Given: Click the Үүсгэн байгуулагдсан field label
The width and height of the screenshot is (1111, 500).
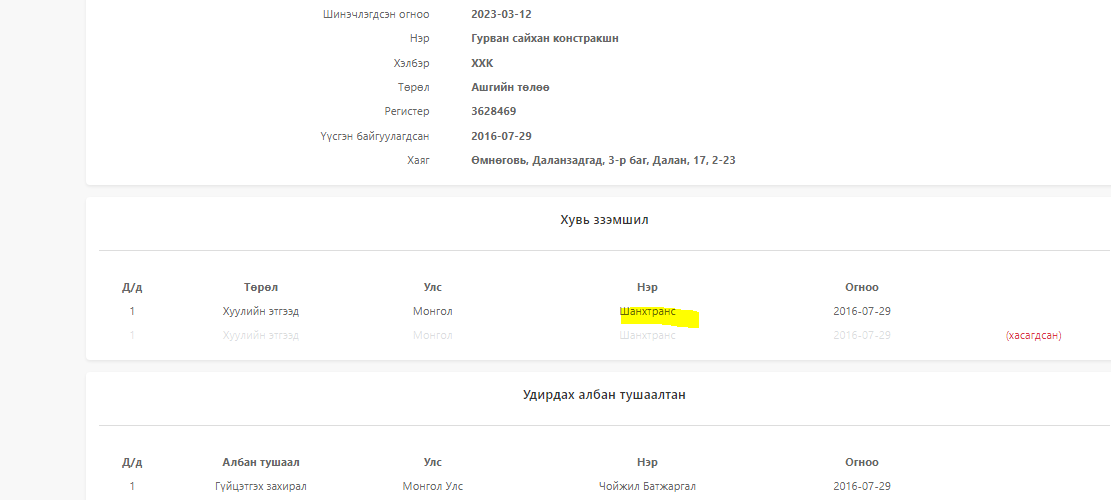Looking at the screenshot, I should (369, 136).
